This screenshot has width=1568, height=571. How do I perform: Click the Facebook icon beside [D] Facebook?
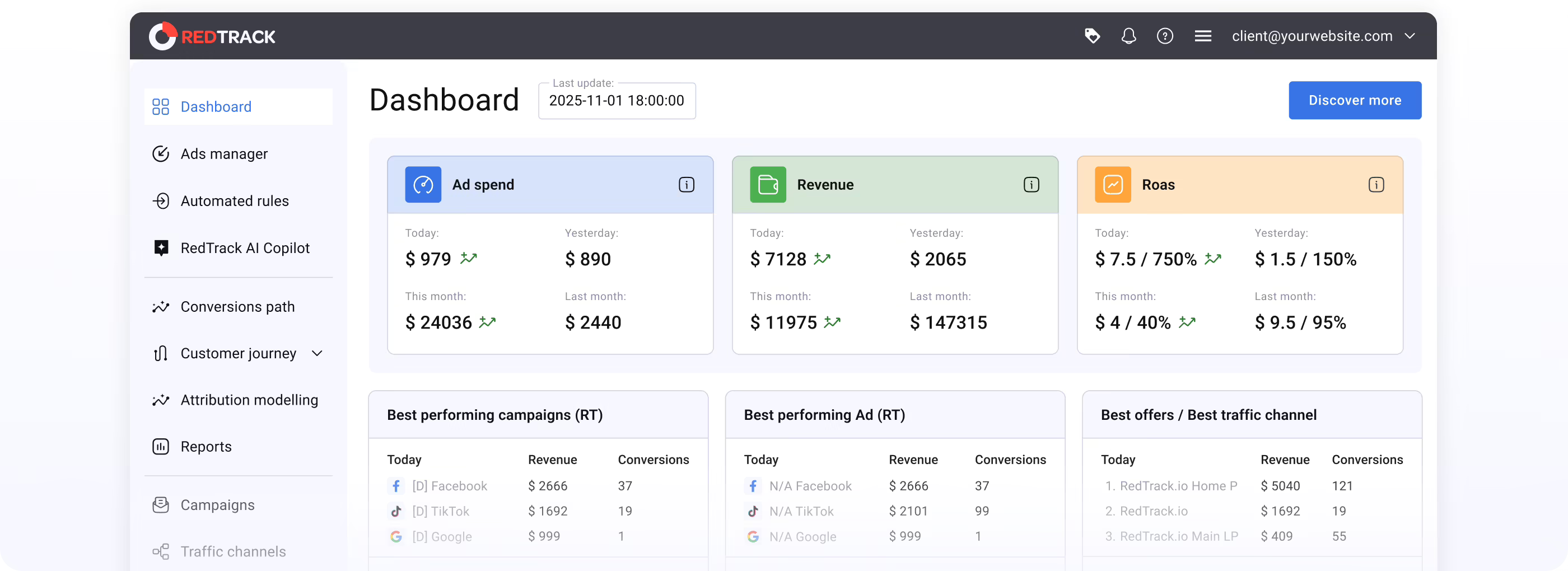(396, 486)
